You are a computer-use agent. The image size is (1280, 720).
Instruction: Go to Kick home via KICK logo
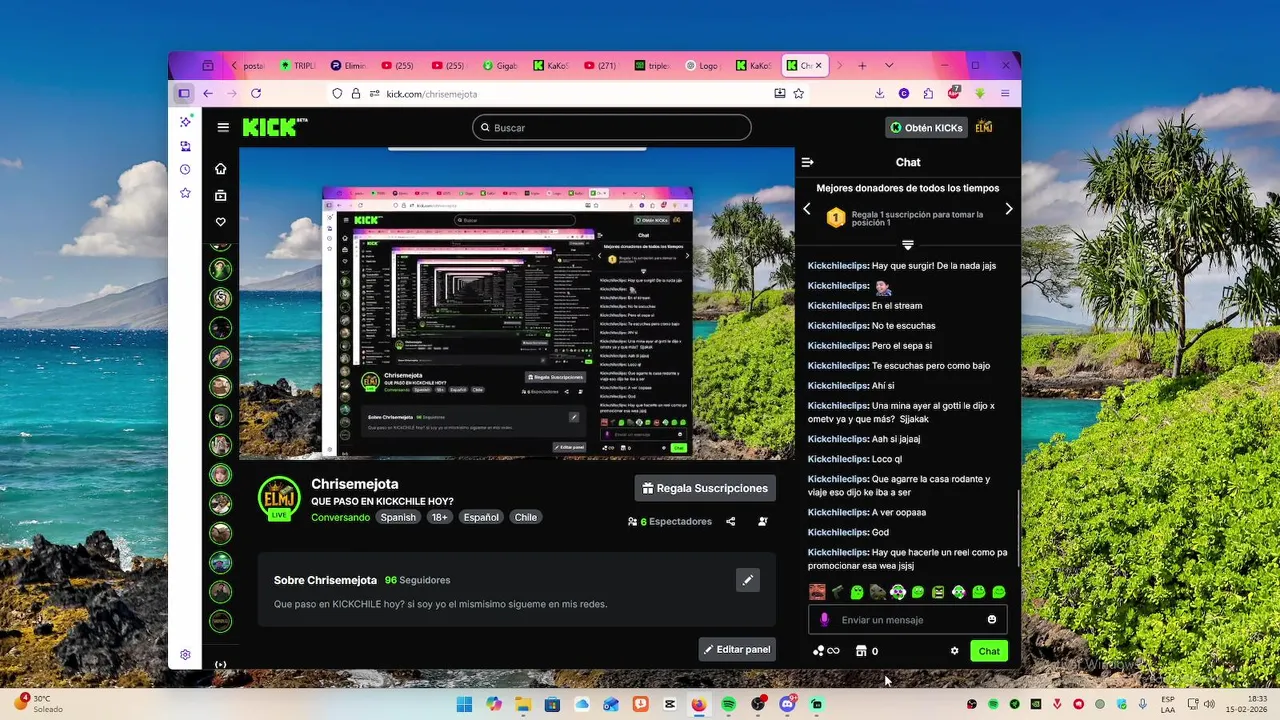tap(273, 127)
